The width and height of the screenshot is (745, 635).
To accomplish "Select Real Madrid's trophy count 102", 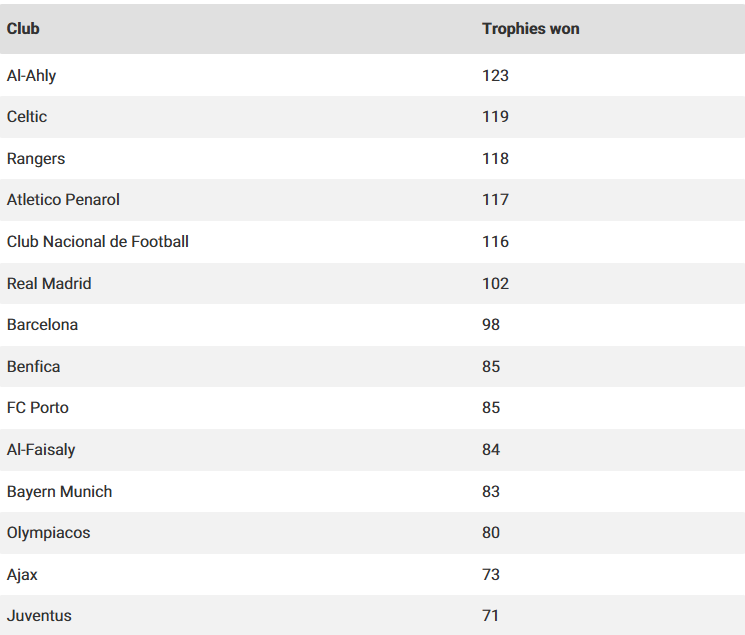I will [495, 284].
